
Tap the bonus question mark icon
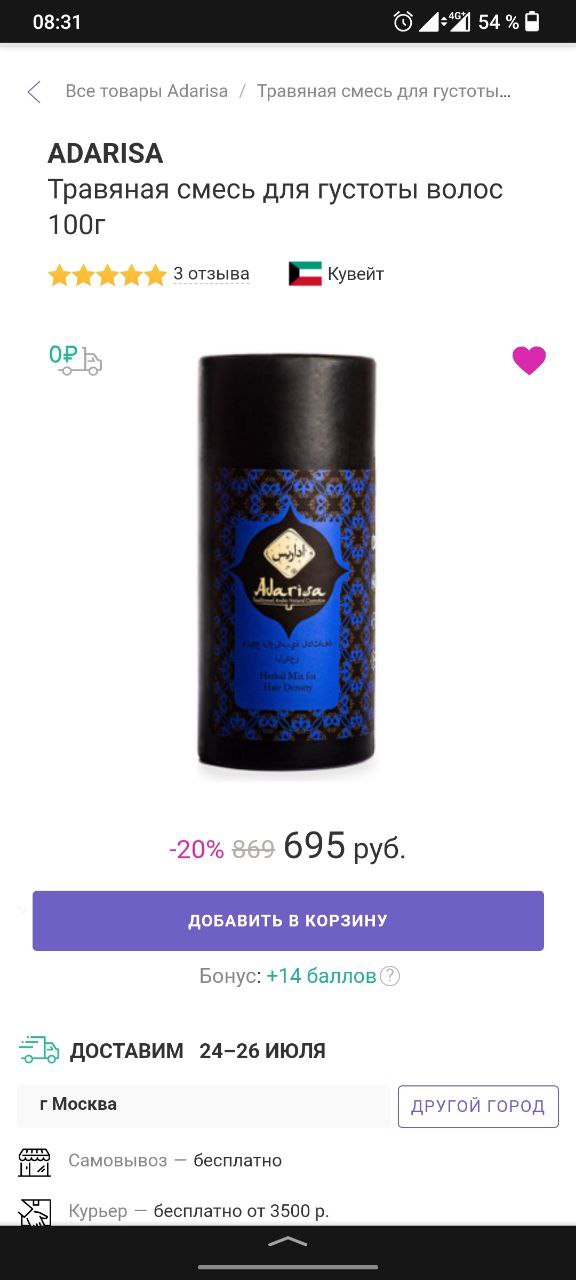click(x=390, y=976)
